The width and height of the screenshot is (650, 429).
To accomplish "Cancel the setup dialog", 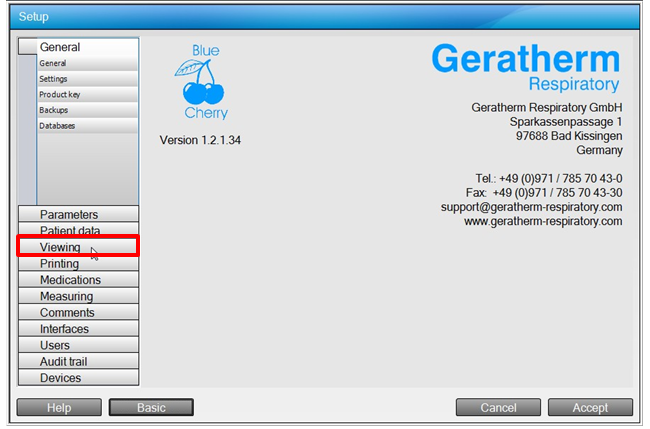I will click(498, 407).
